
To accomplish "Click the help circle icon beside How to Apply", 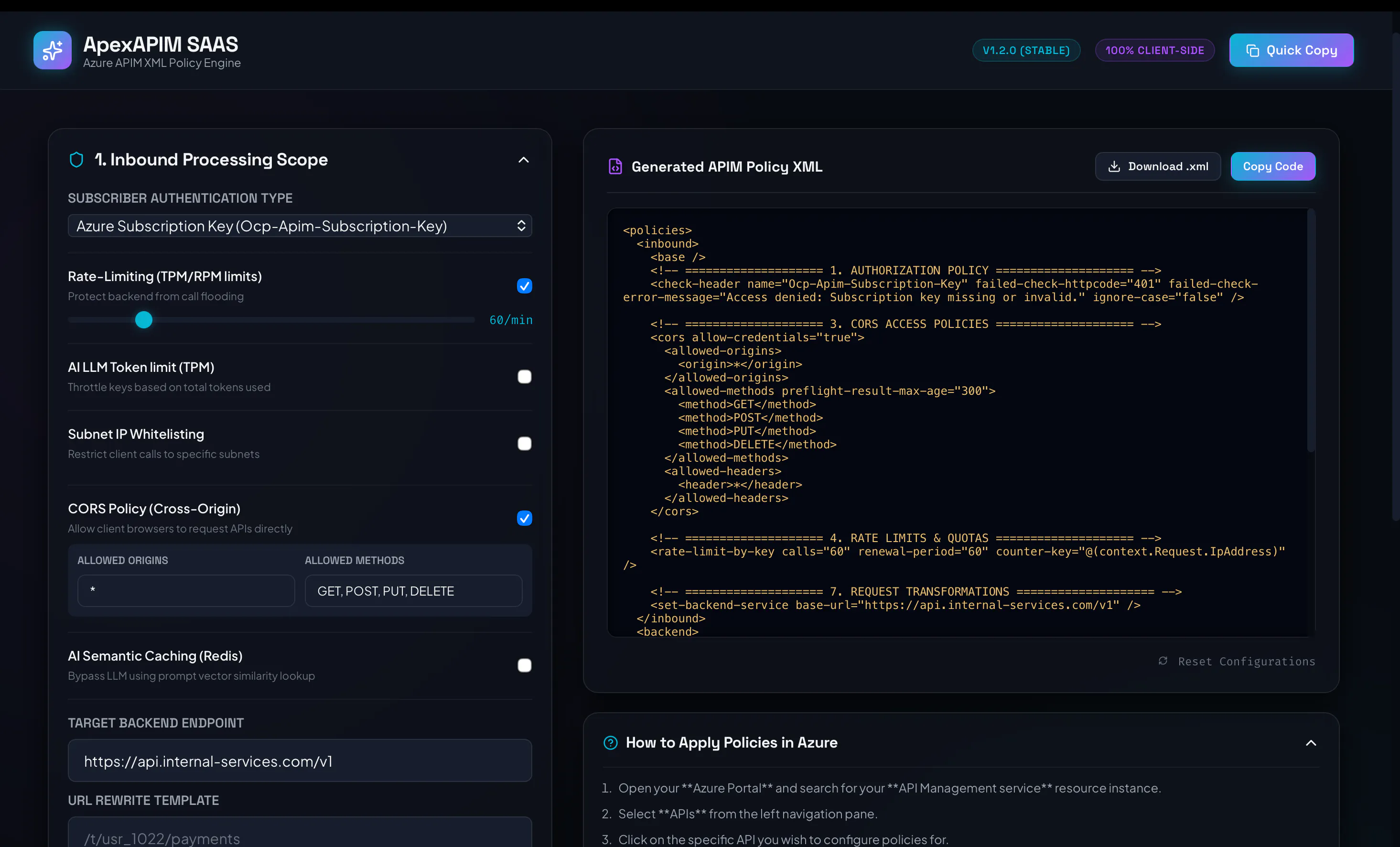I will [610, 742].
